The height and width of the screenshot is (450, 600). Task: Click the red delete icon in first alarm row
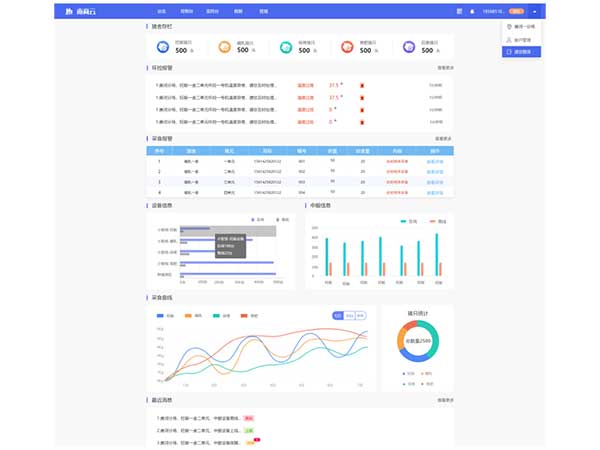point(362,85)
